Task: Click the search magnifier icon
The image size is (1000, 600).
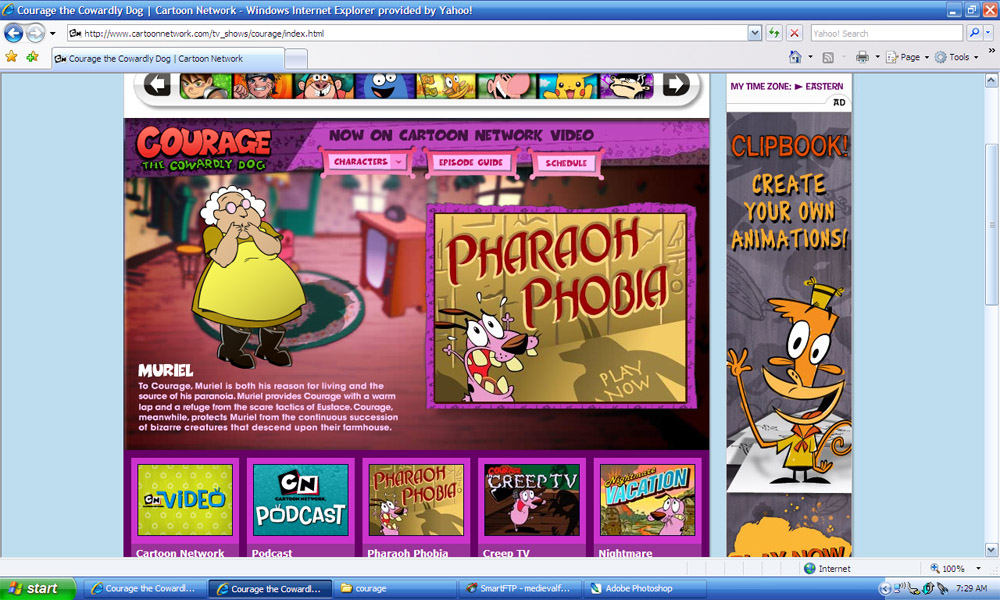Action: point(974,33)
